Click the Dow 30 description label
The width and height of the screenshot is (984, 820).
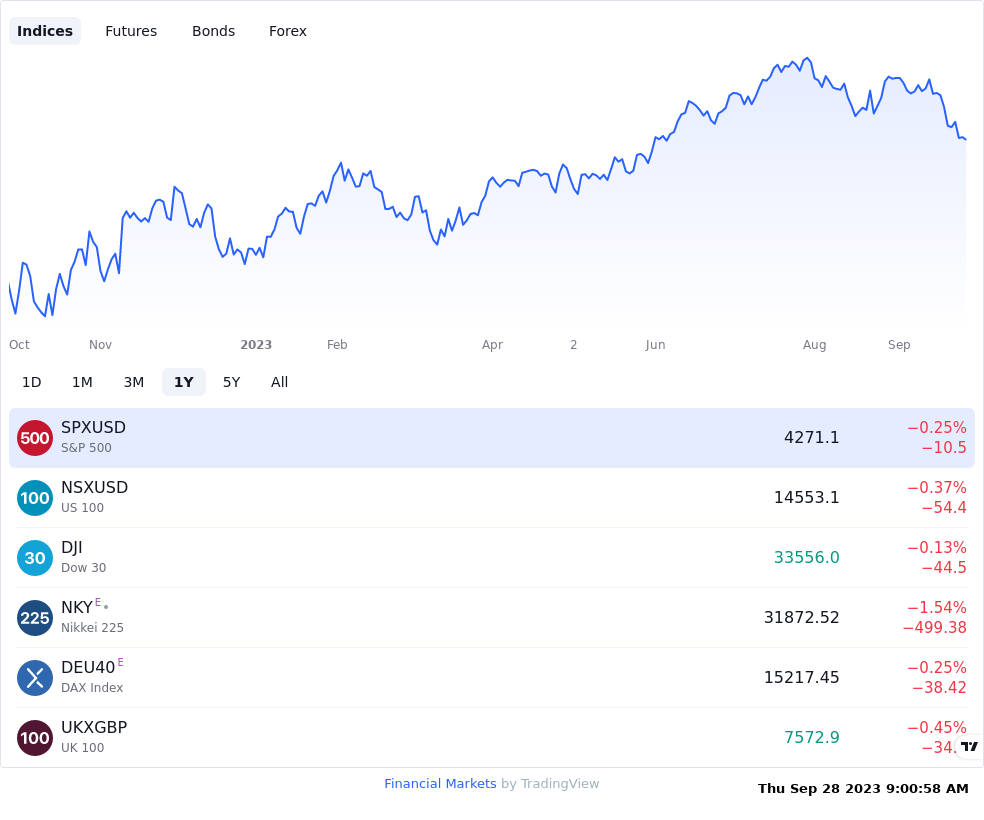tap(83, 568)
